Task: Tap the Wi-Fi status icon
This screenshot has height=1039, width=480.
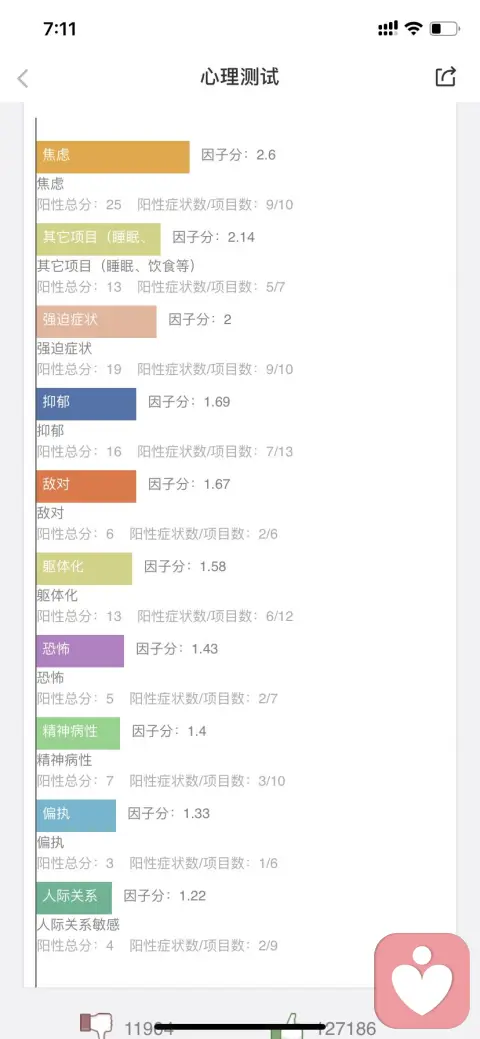Action: click(x=414, y=28)
